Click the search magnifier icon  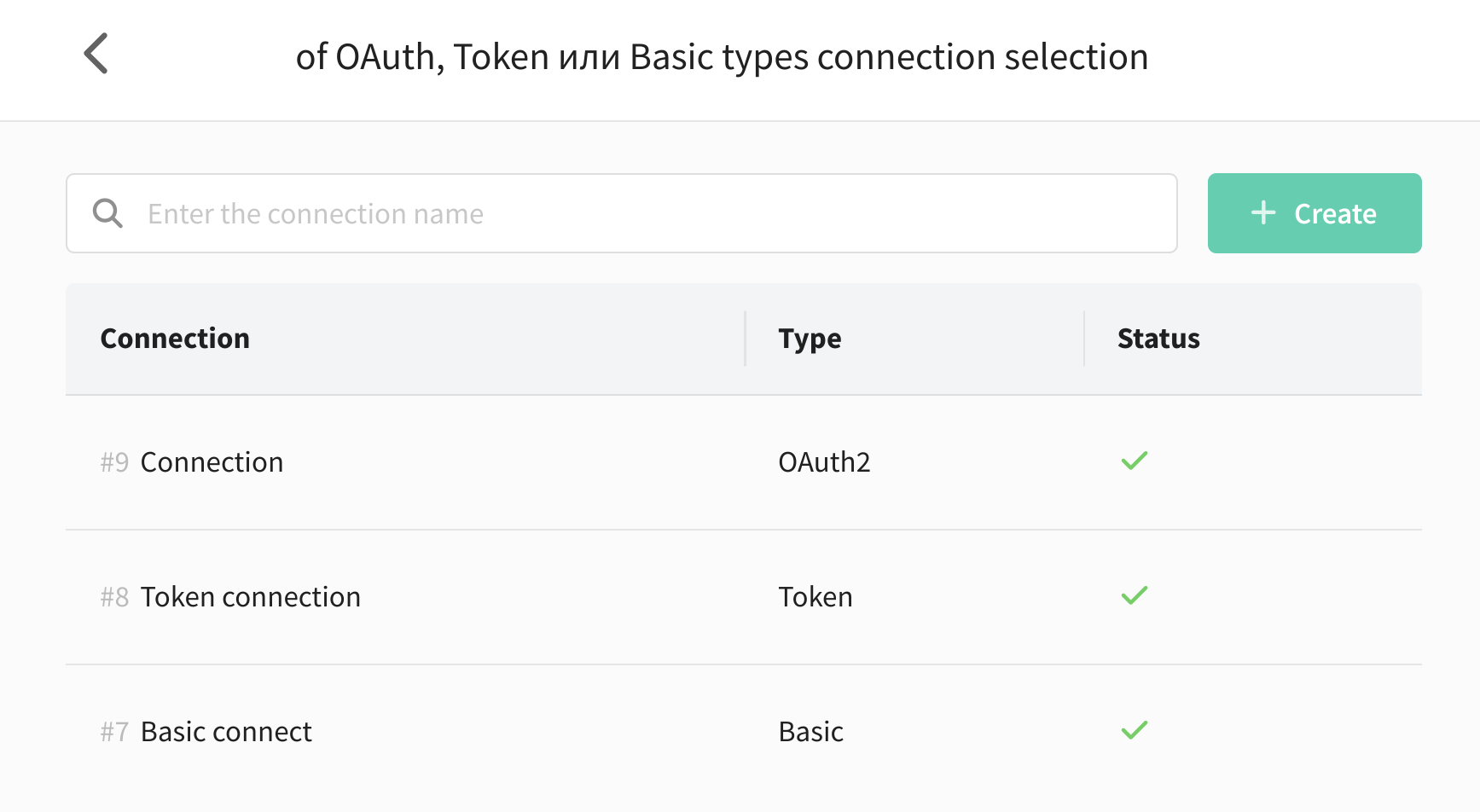click(107, 213)
